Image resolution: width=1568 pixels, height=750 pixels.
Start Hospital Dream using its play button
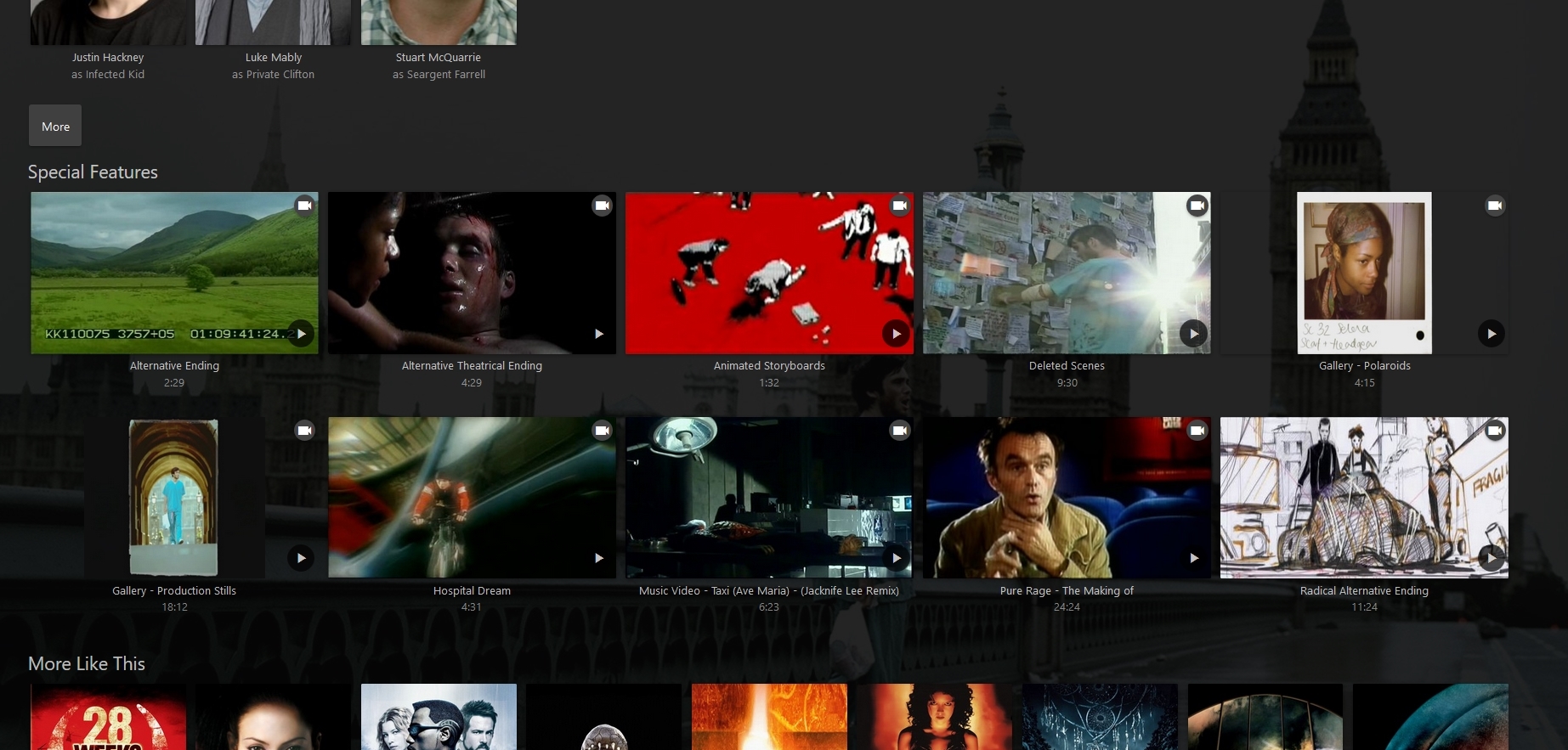point(598,558)
